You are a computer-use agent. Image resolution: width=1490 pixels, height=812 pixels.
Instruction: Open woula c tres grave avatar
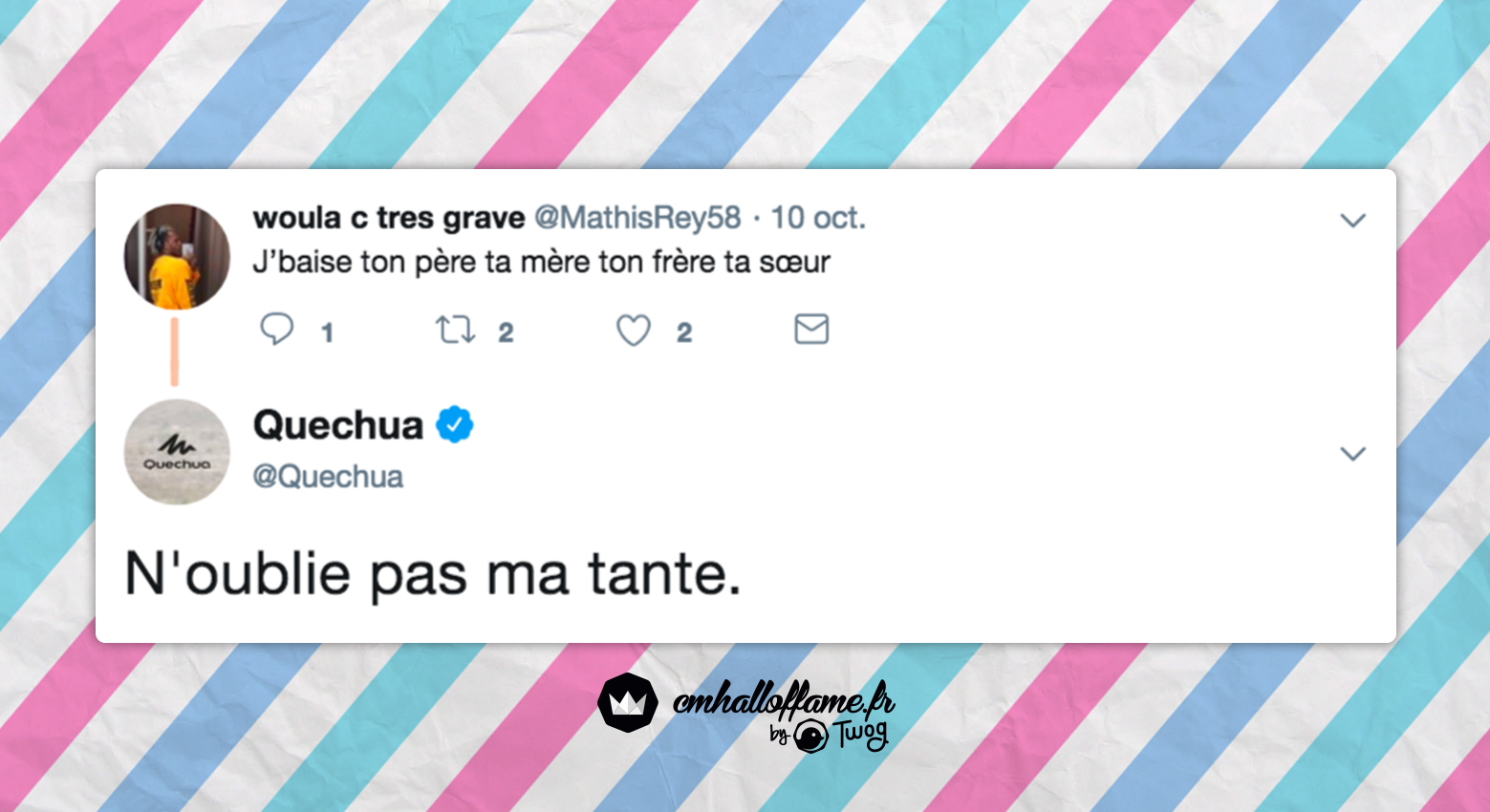177,256
